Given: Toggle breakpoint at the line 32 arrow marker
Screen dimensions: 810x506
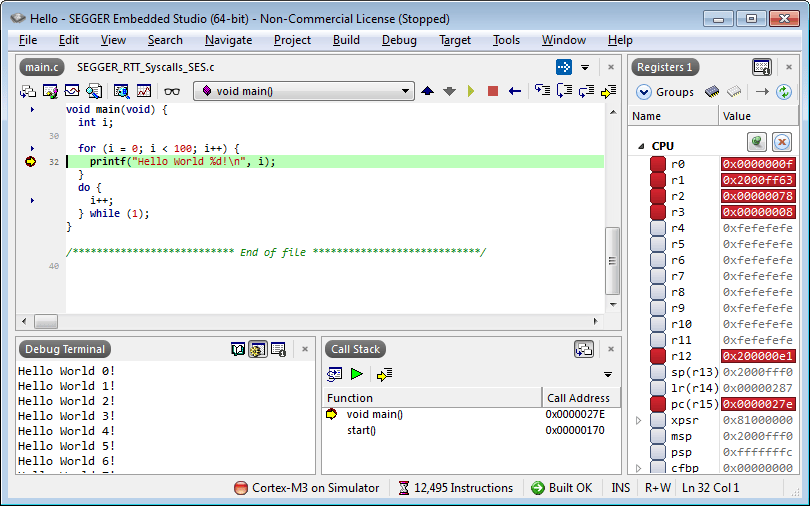Looking at the screenshot, I should click(x=30, y=162).
